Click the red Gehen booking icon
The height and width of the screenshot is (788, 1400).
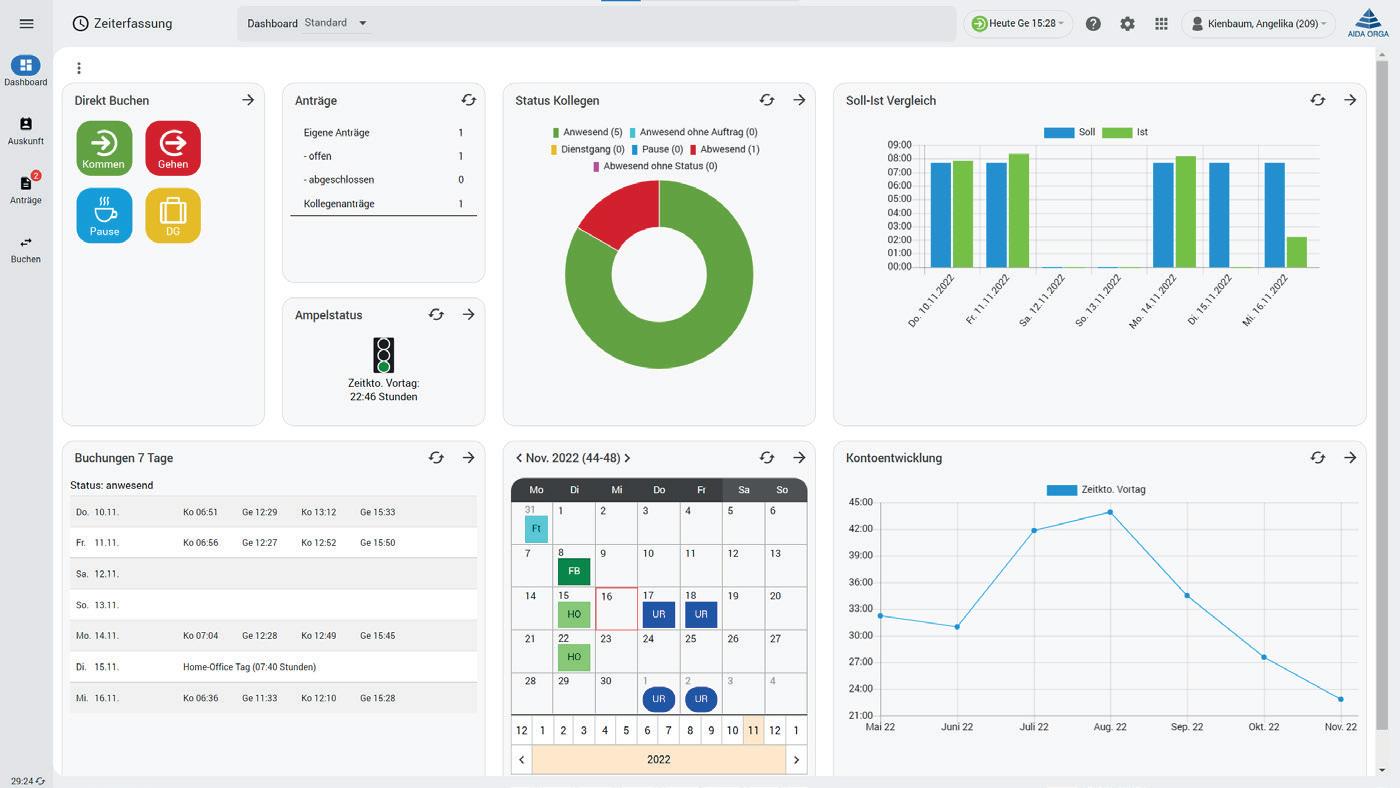pyautogui.click(x=173, y=148)
